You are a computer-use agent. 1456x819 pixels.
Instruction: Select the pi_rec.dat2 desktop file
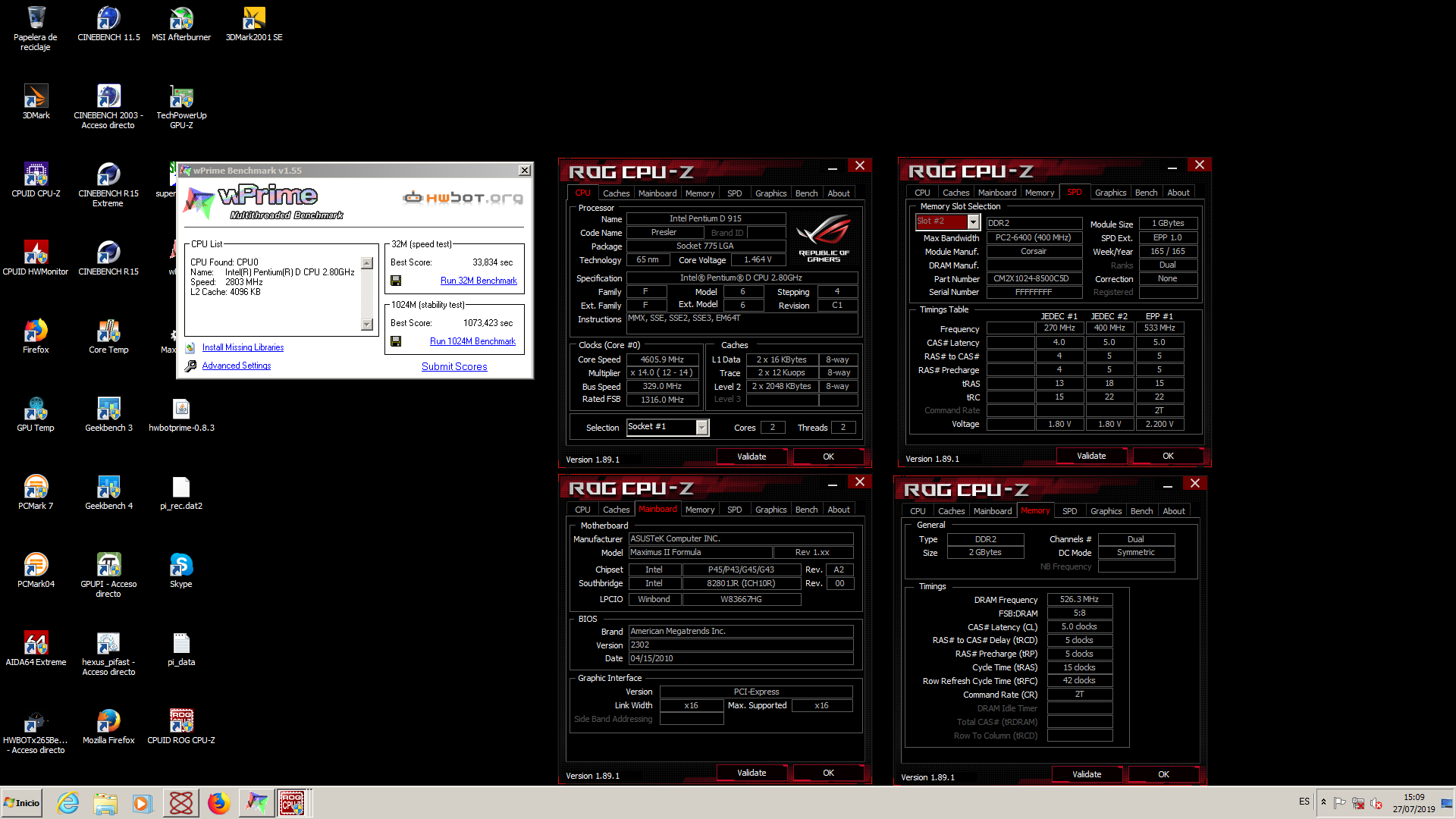(x=181, y=492)
